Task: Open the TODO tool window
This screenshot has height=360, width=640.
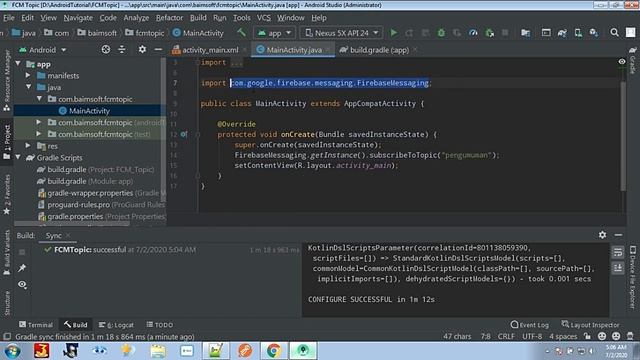Action: pyautogui.click(x=160, y=325)
